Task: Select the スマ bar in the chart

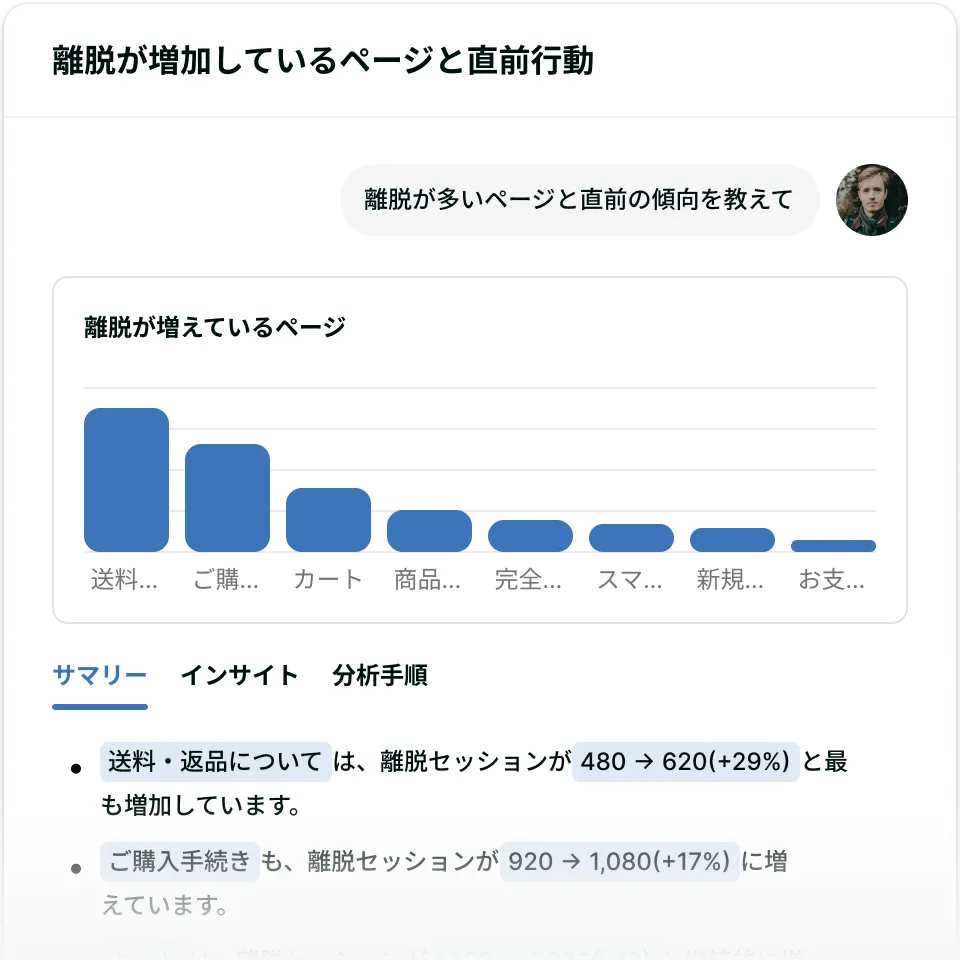Action: 631,538
